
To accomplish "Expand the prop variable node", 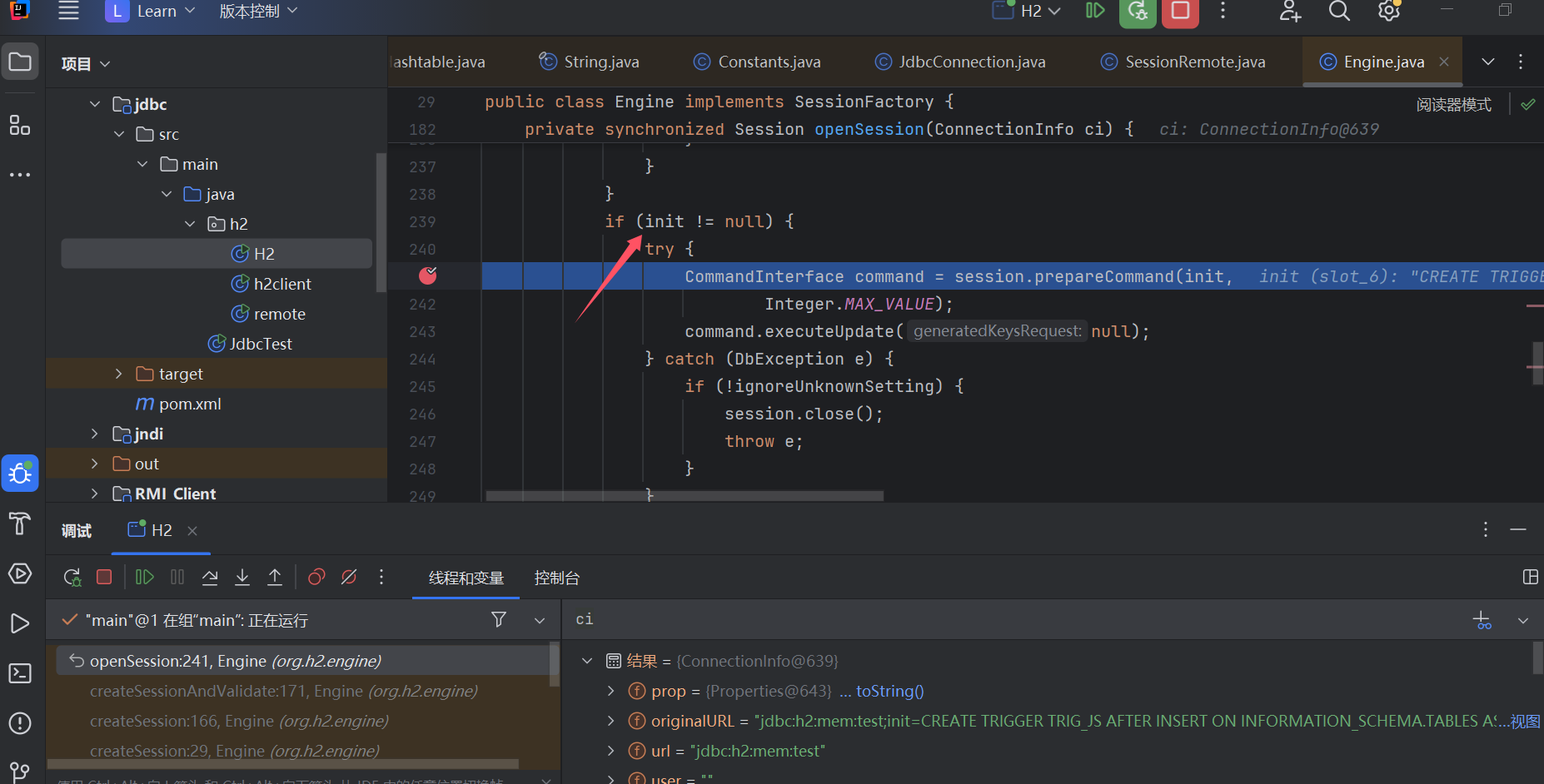I will [610, 691].
